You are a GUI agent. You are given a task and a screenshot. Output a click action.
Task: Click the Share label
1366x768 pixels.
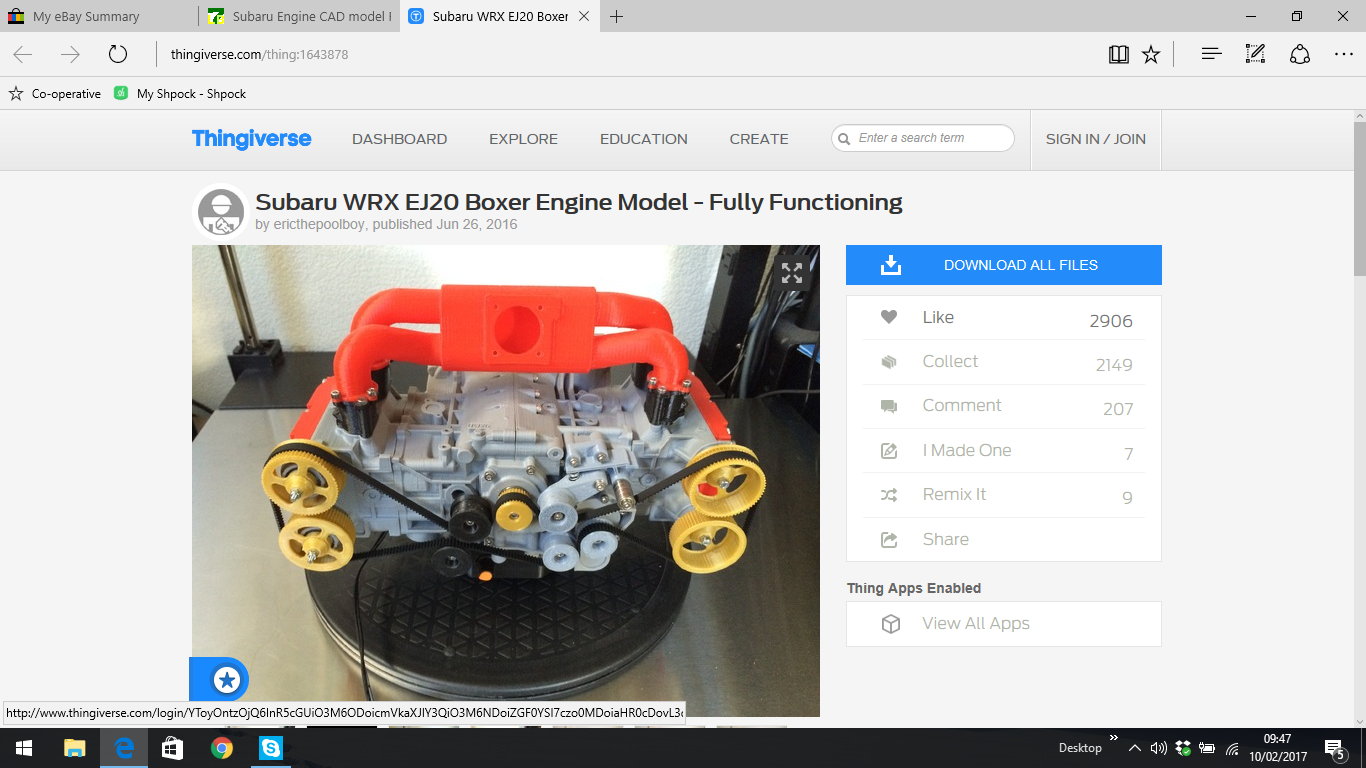click(x=945, y=539)
